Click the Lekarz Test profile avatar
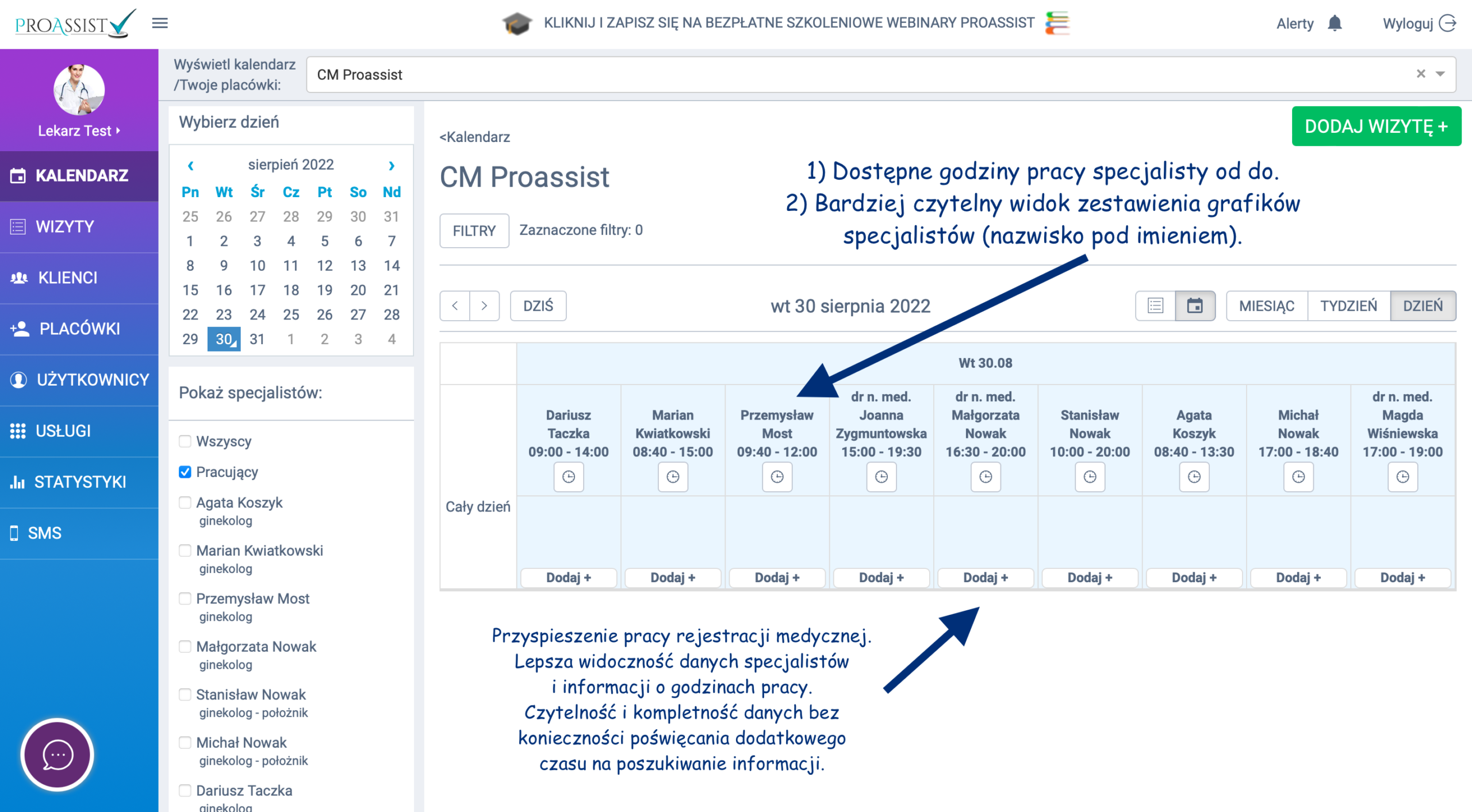The width and height of the screenshot is (1472, 812). tap(79, 89)
